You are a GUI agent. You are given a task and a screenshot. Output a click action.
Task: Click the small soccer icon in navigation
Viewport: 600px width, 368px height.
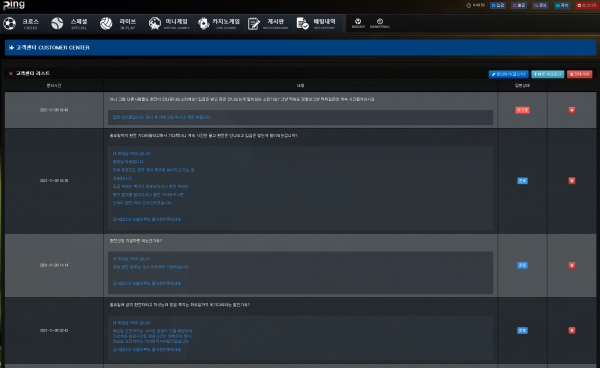click(x=358, y=23)
